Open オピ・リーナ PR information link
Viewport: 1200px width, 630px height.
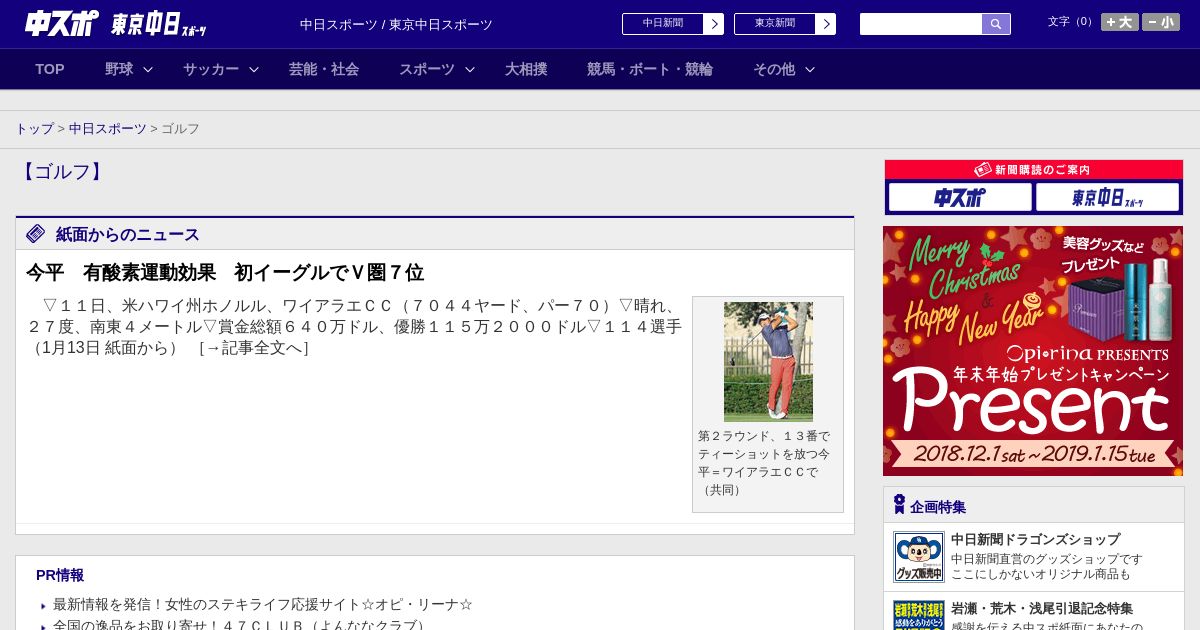(263, 605)
